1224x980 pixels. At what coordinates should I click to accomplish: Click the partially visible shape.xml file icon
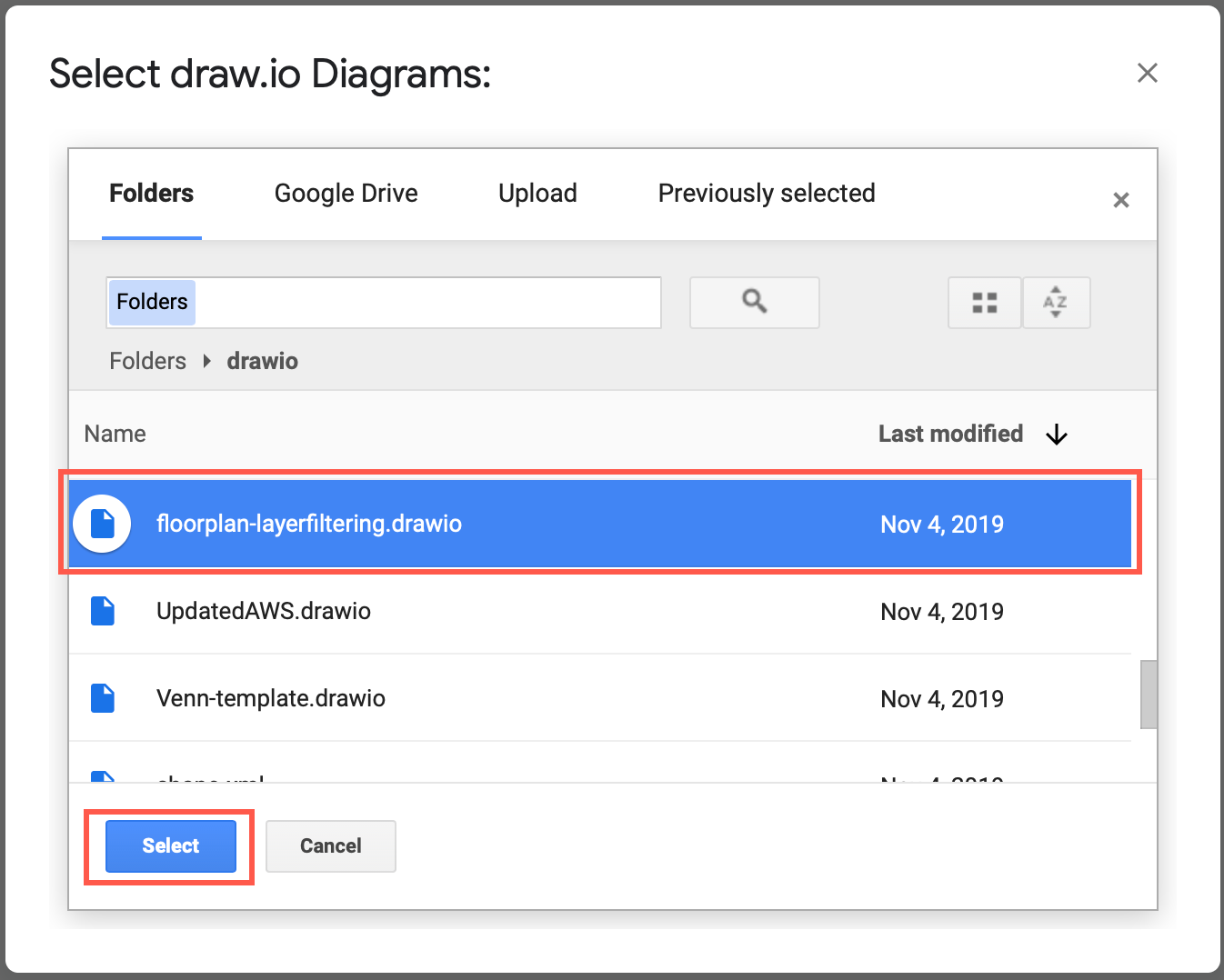(x=102, y=777)
